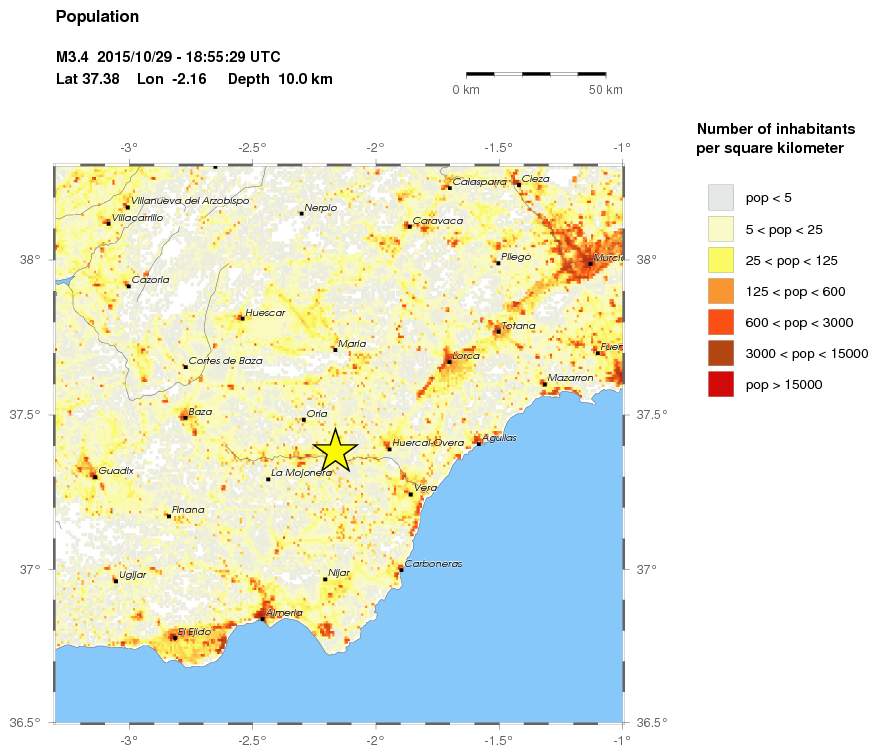Select the red 'pop > 15000' legend swatch
Viewport: 878px width, 755px height.
pos(721,384)
